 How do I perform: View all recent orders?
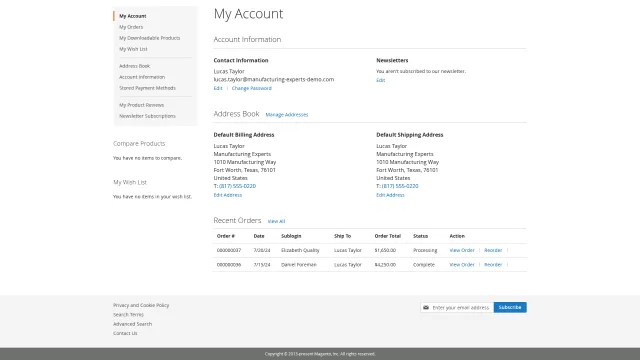coord(276,221)
